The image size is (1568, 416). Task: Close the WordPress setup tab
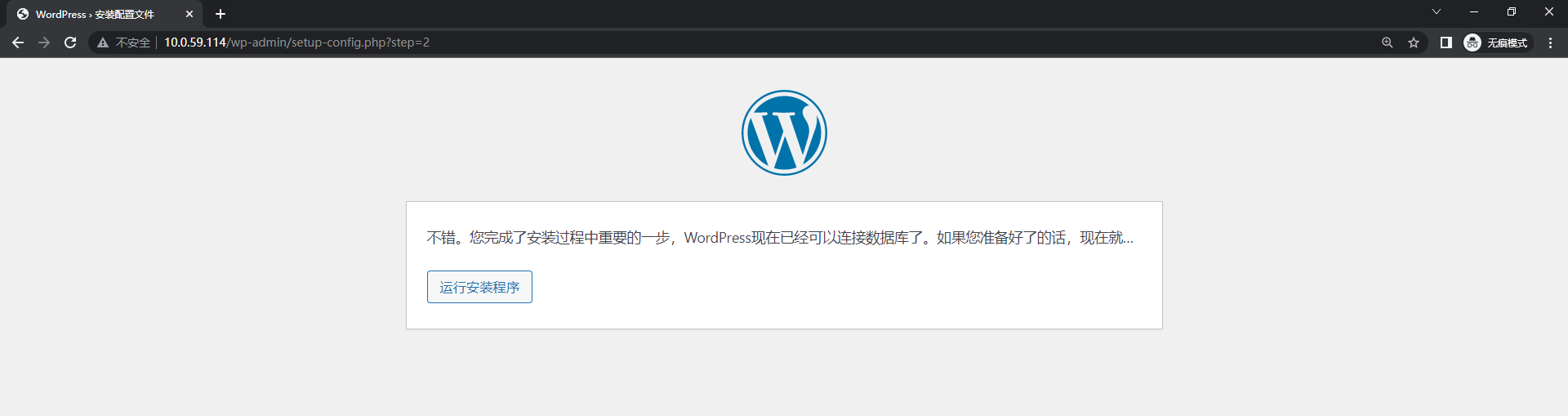[189, 14]
